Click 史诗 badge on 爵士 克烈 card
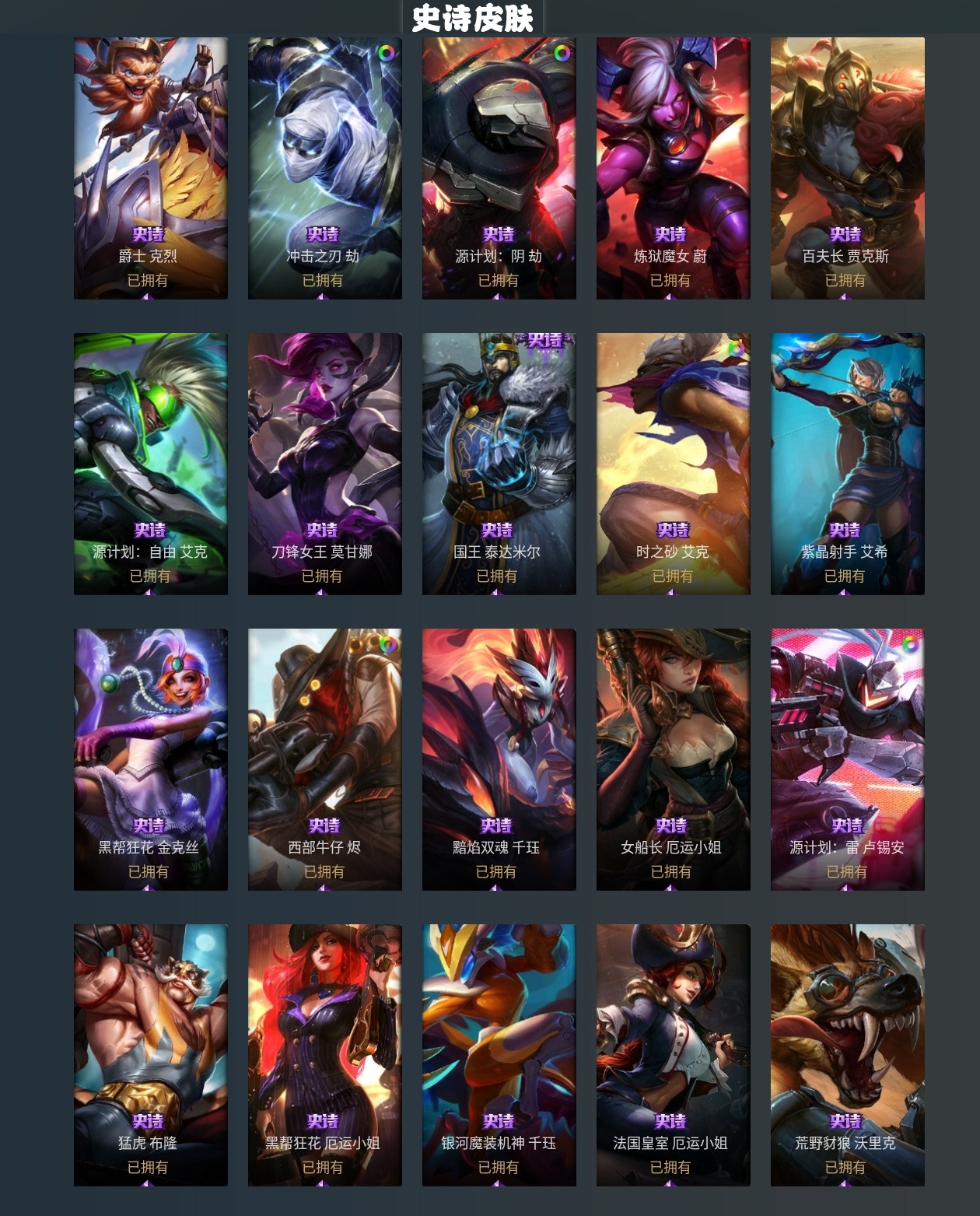 pos(148,234)
